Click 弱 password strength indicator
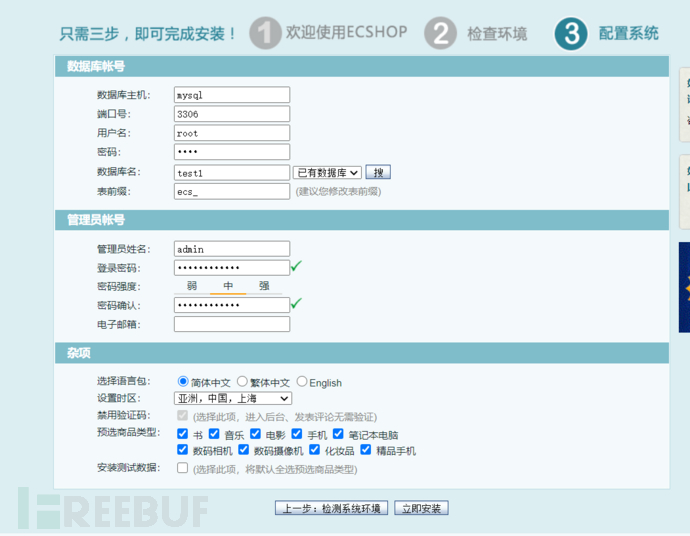The height and width of the screenshot is (536, 690). [x=192, y=286]
